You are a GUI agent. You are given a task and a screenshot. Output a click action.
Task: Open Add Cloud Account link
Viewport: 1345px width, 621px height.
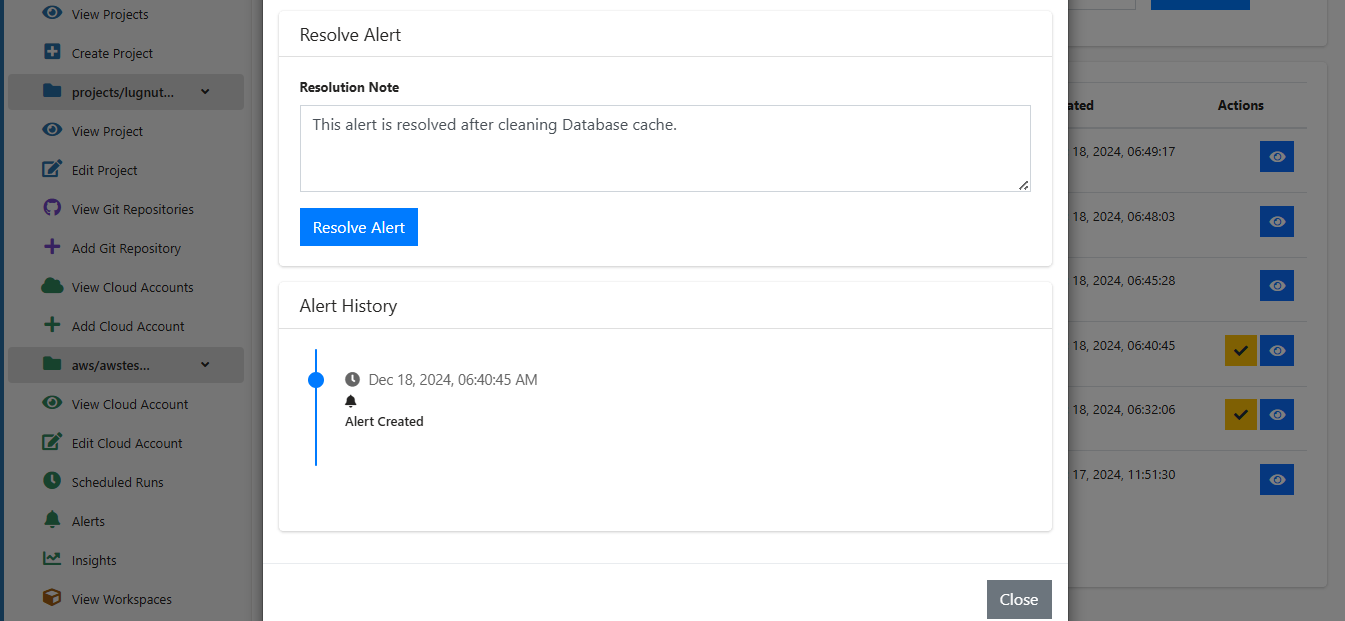click(128, 327)
